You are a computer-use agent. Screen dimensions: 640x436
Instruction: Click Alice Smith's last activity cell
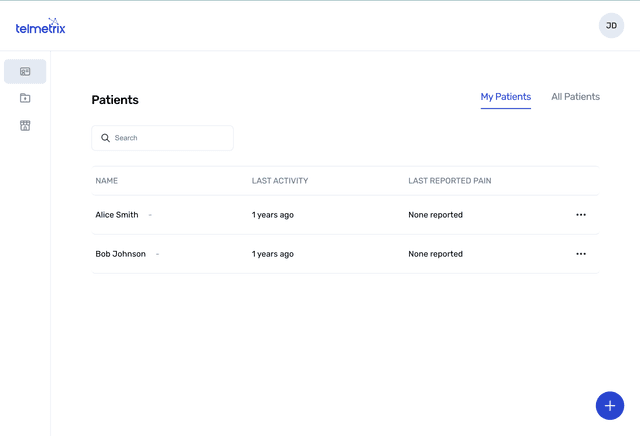273,215
